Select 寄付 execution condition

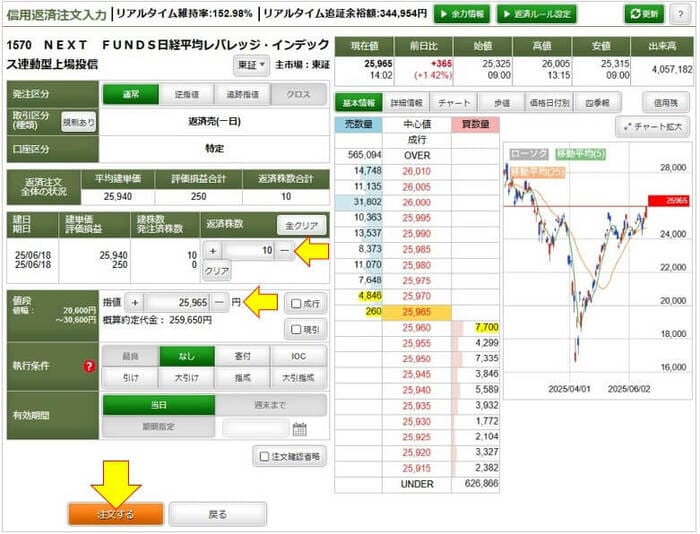[x=242, y=356]
